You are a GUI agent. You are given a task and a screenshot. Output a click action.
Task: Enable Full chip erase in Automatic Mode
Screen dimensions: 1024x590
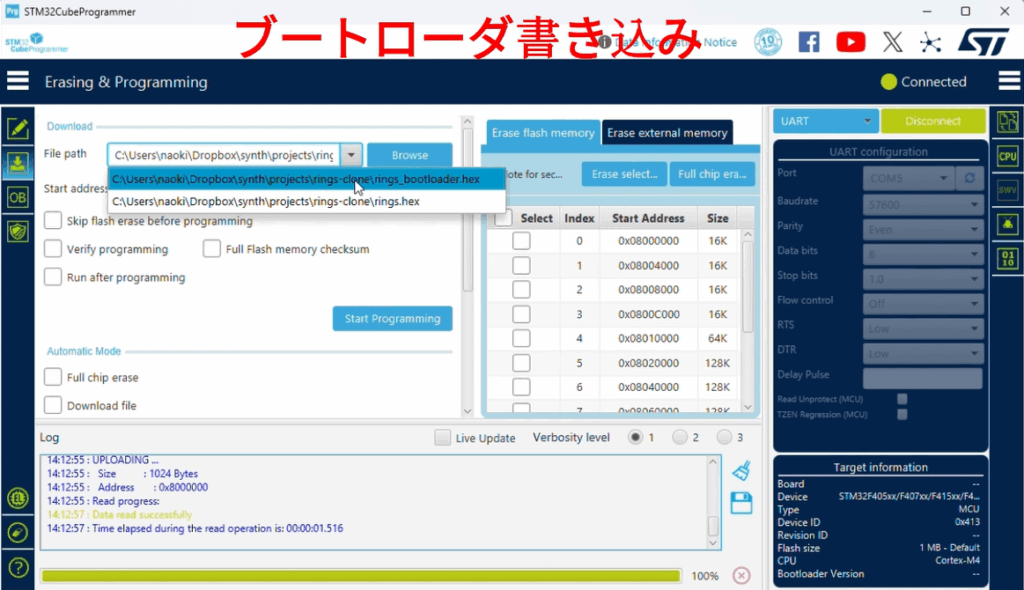pos(53,376)
